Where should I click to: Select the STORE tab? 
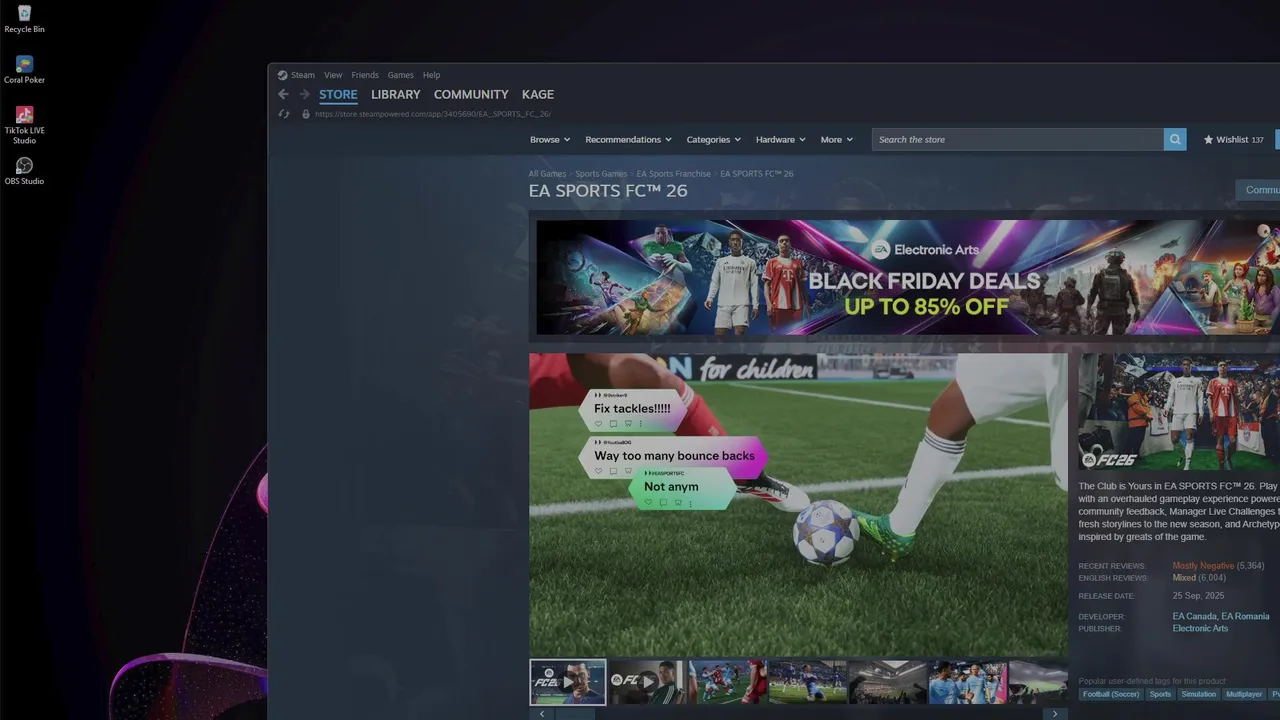338,95
